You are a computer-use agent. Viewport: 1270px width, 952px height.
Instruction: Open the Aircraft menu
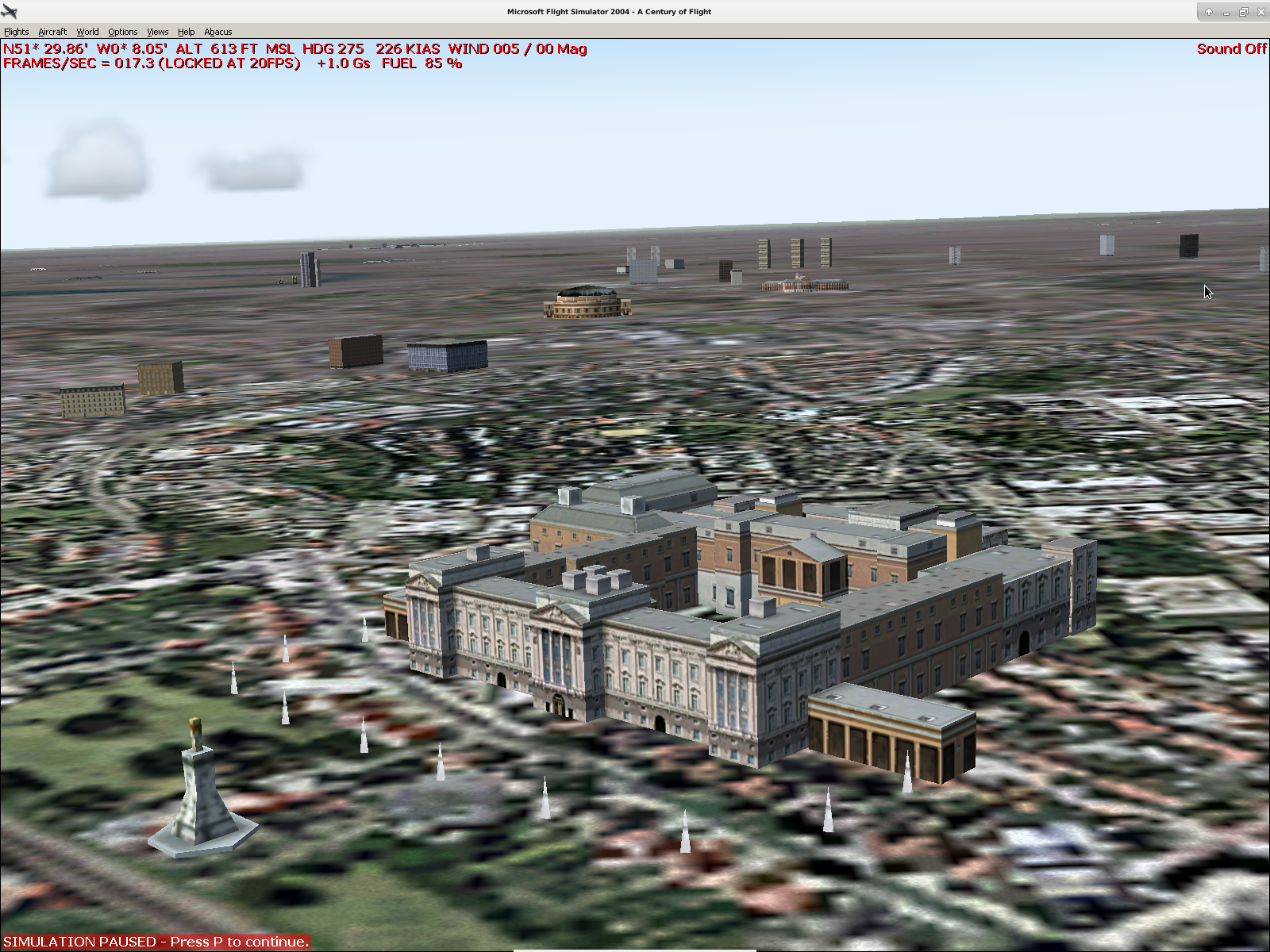point(52,32)
